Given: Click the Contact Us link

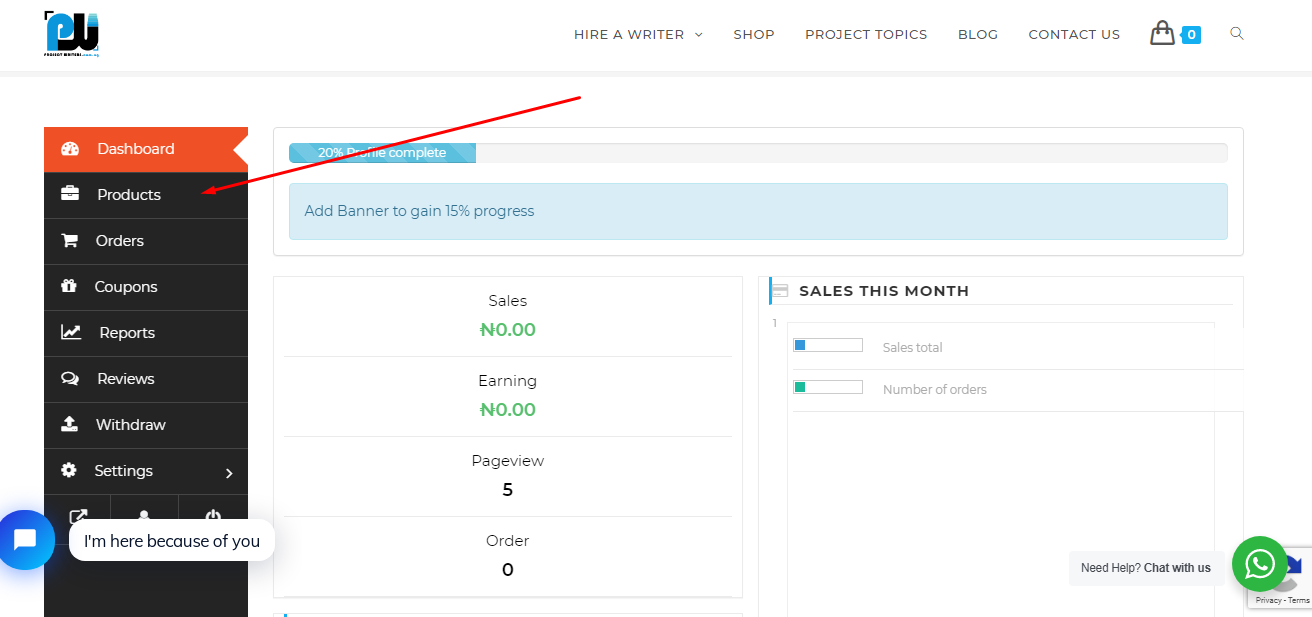Looking at the screenshot, I should click(1074, 34).
